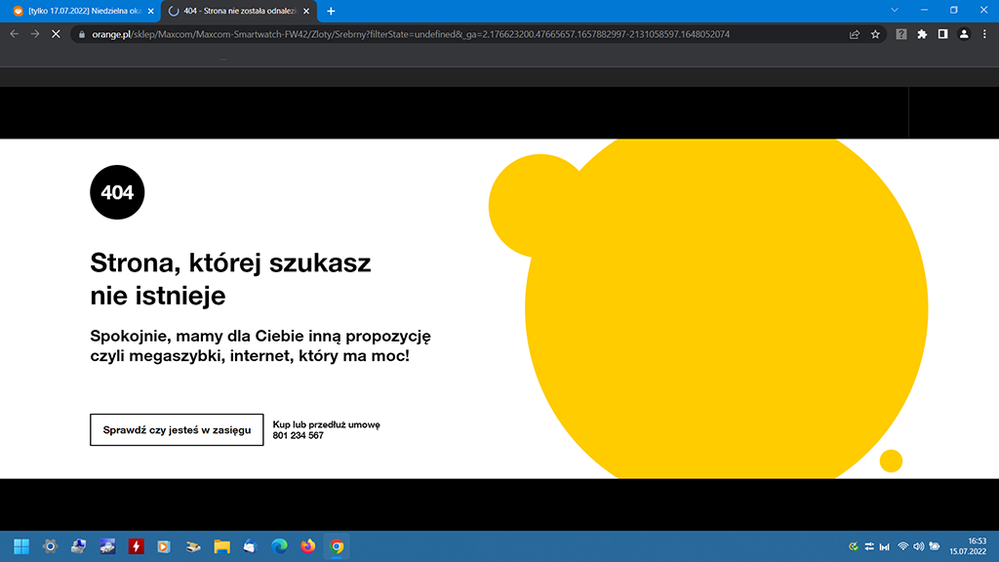Launch Firefox from the taskbar
999x562 pixels.
(x=308, y=546)
